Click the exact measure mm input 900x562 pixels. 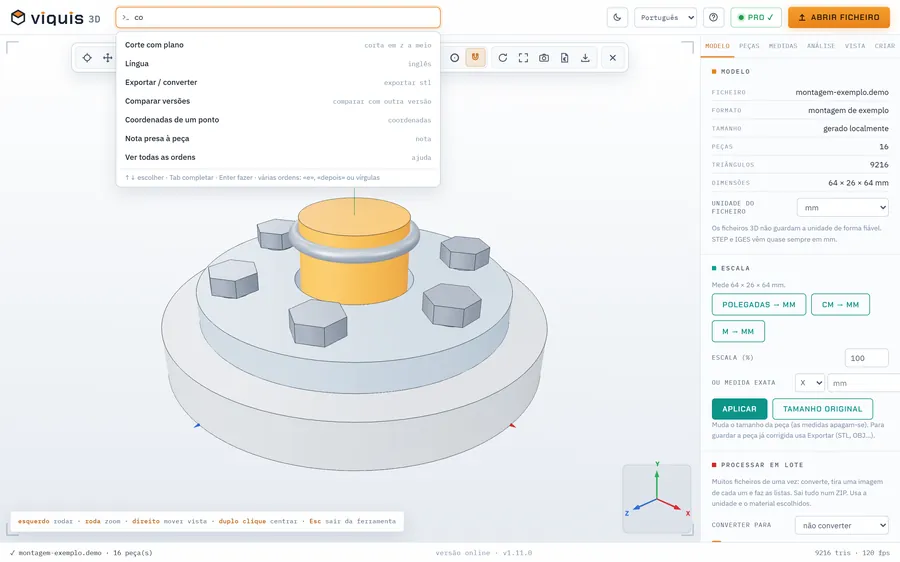pyautogui.click(x=863, y=383)
